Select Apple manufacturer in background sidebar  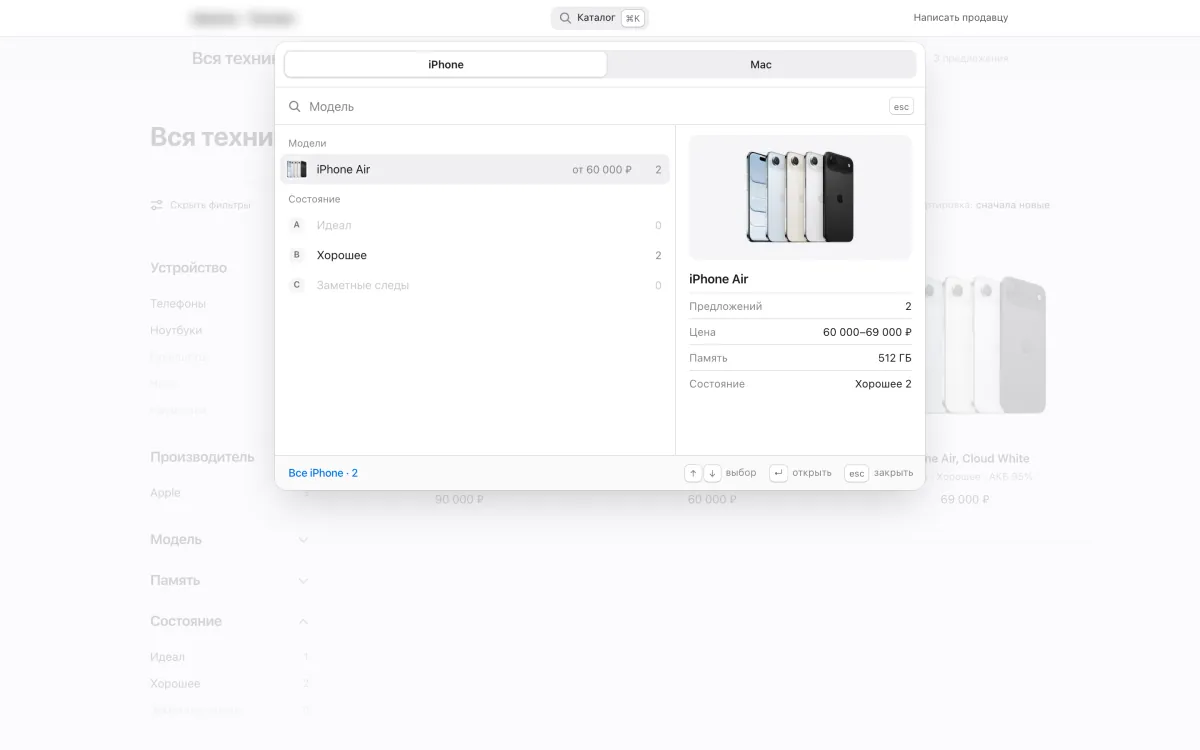[165, 492]
